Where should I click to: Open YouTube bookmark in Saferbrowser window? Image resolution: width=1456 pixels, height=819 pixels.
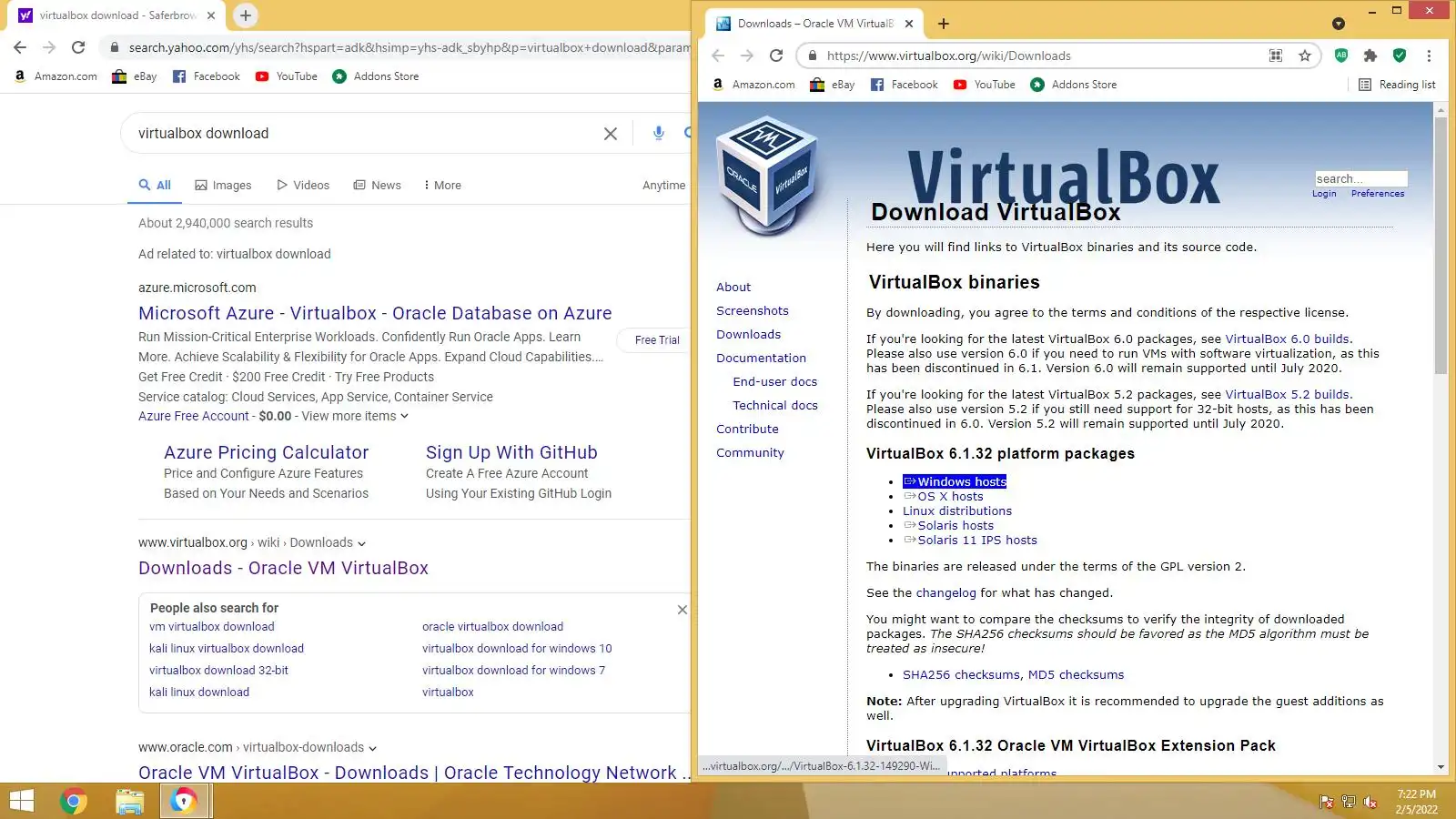[287, 76]
